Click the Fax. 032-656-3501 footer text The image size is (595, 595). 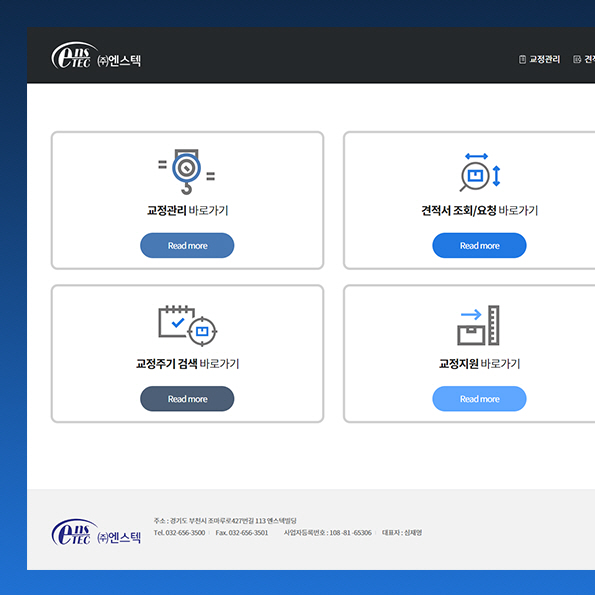coord(242,533)
